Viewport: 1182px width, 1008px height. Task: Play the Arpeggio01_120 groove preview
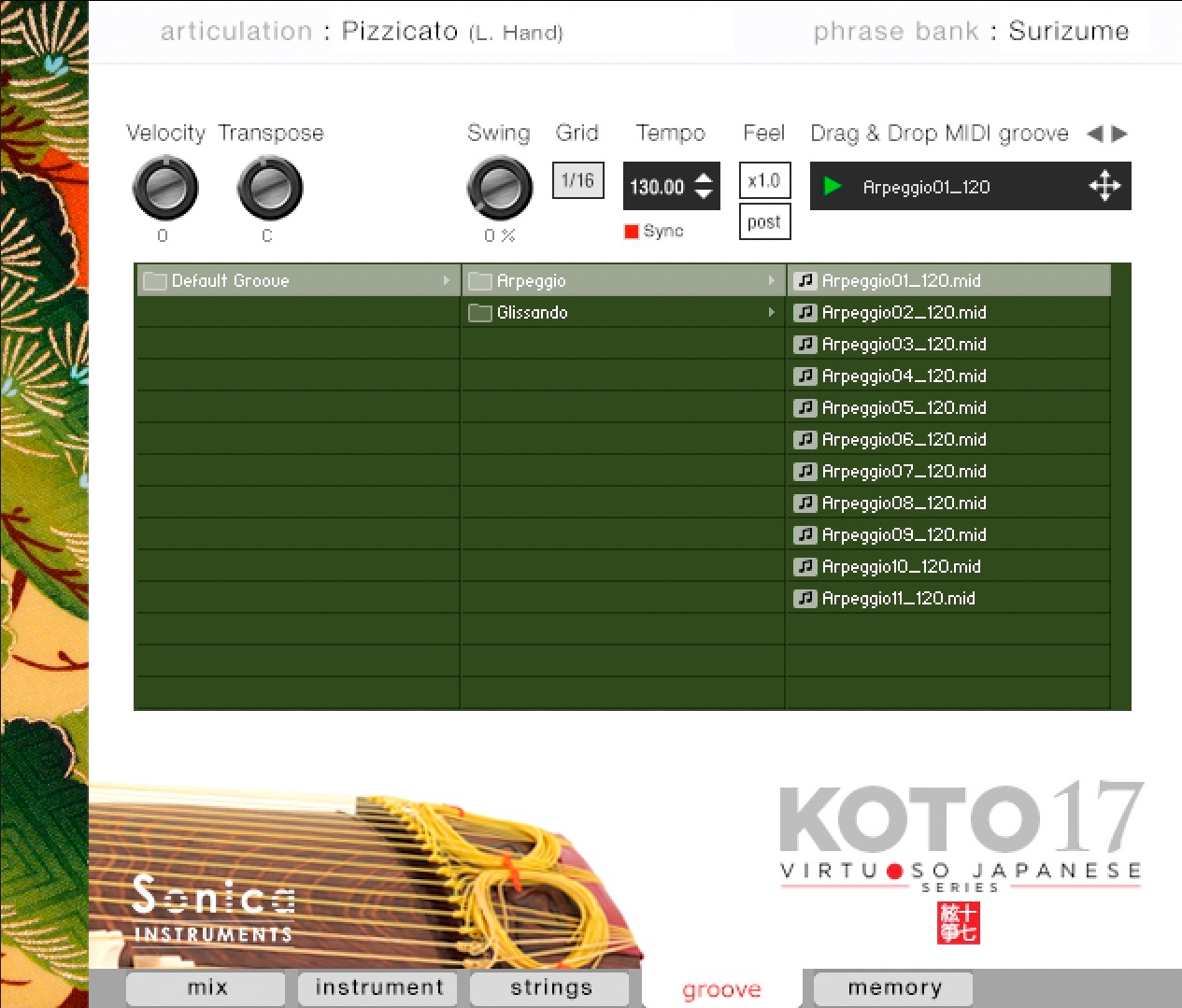click(832, 186)
